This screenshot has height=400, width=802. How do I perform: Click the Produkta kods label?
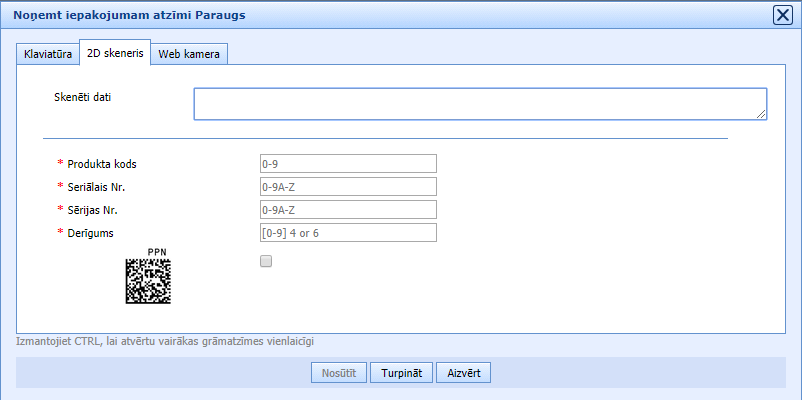pos(109,164)
